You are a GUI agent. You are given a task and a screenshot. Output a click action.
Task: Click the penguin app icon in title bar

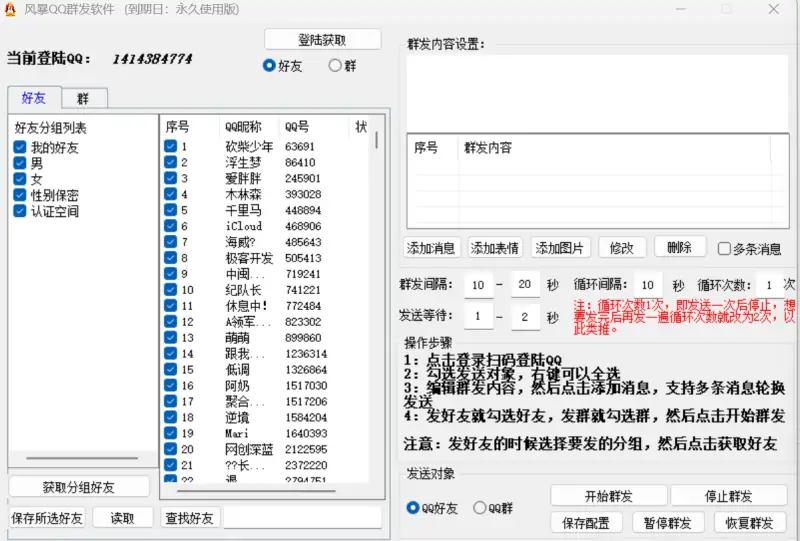pyautogui.click(x=10, y=11)
